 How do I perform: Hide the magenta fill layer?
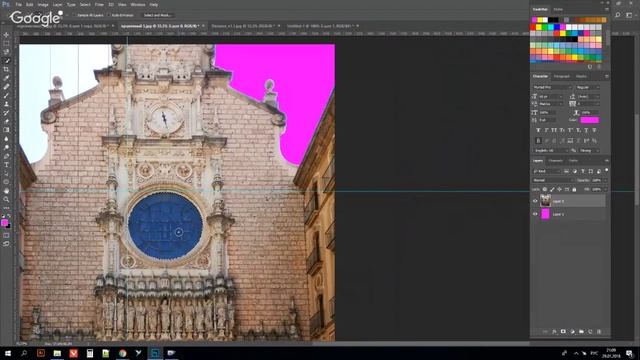tap(535, 214)
